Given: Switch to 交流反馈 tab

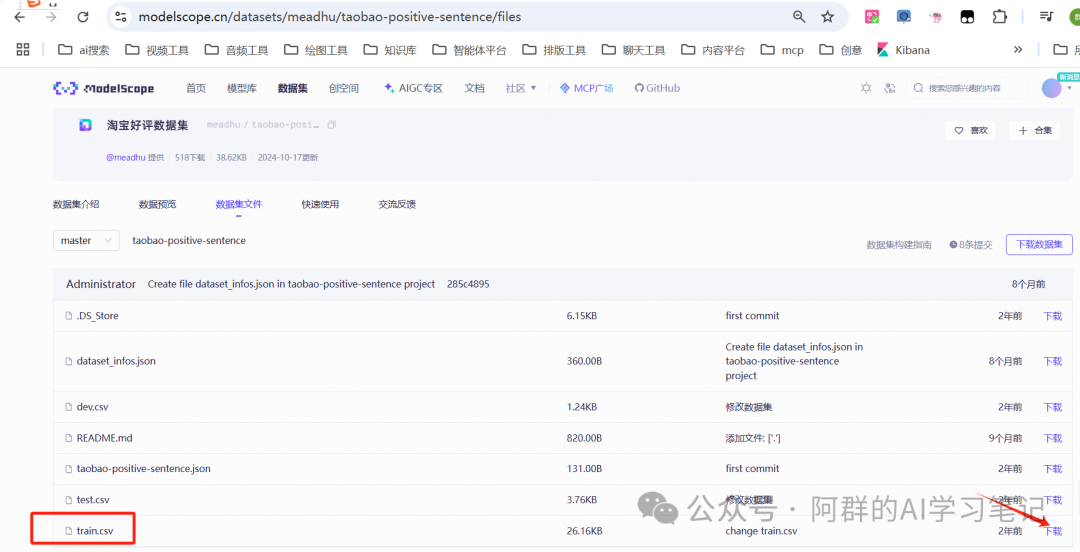Looking at the screenshot, I should pos(397,204).
